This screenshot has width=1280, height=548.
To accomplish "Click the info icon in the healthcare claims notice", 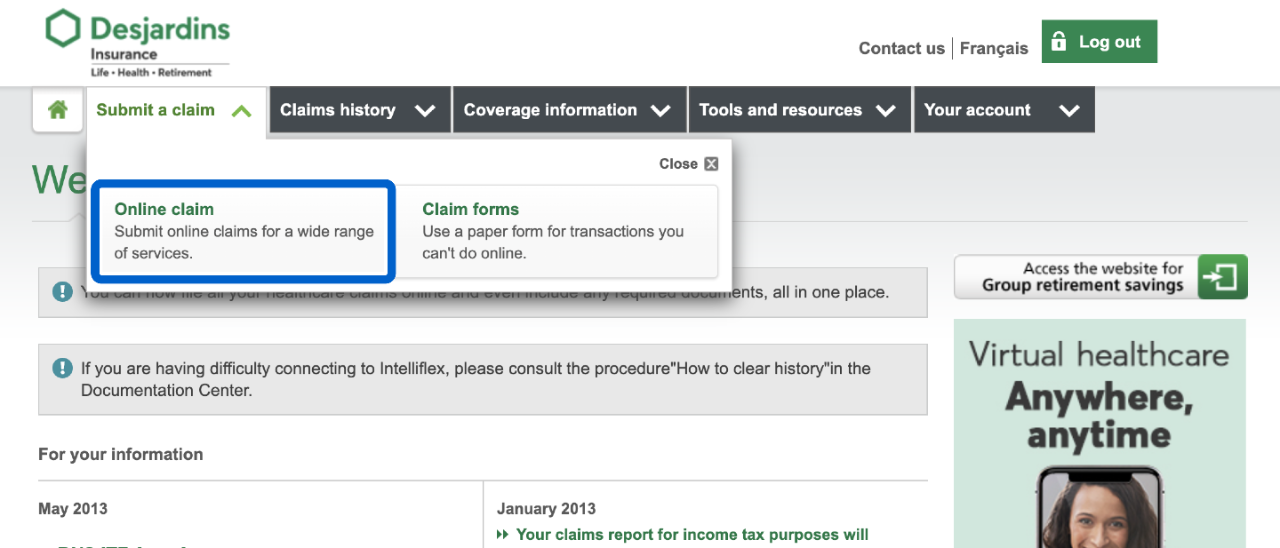I will (62, 292).
